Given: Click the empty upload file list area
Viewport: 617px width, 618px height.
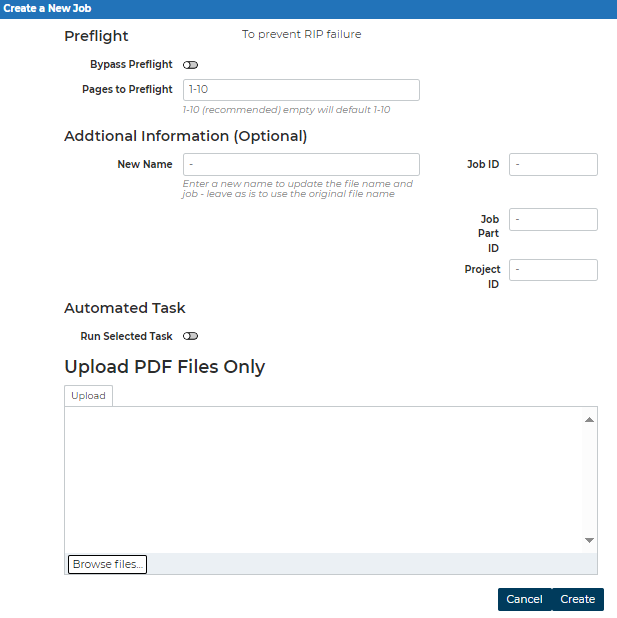Looking at the screenshot, I should tap(323, 480).
